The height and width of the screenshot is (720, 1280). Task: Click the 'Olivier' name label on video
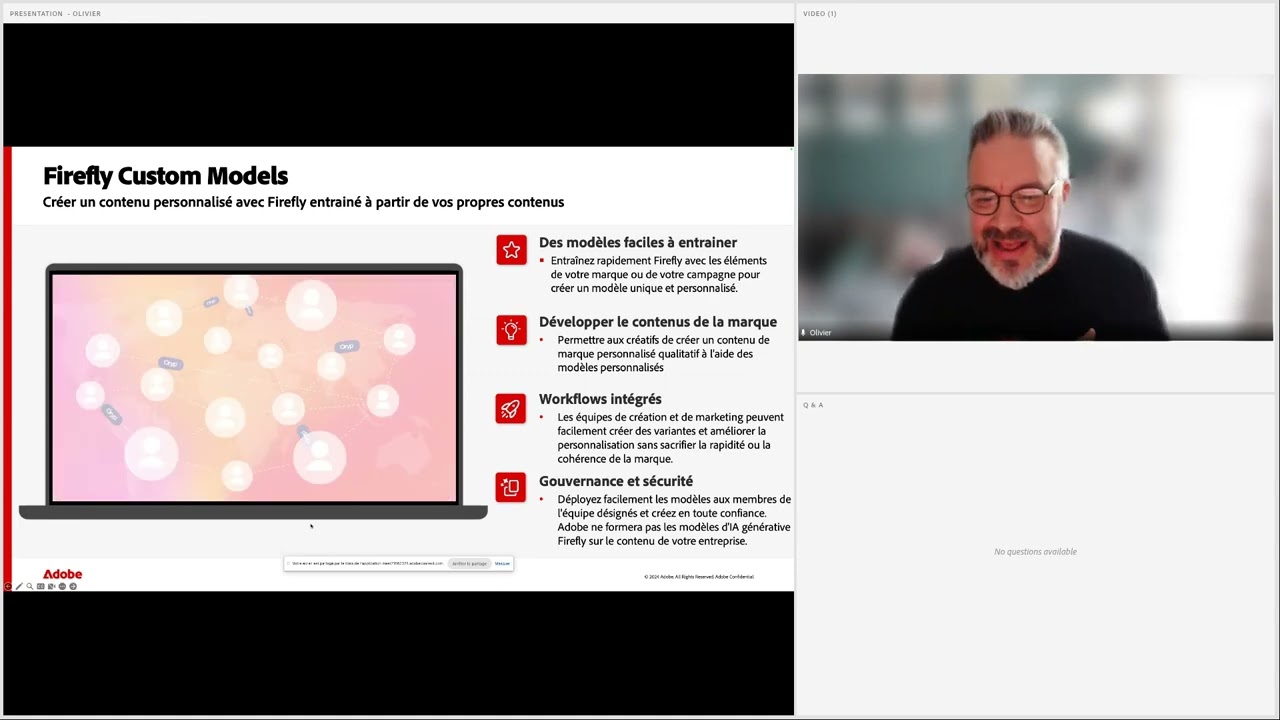(820, 332)
